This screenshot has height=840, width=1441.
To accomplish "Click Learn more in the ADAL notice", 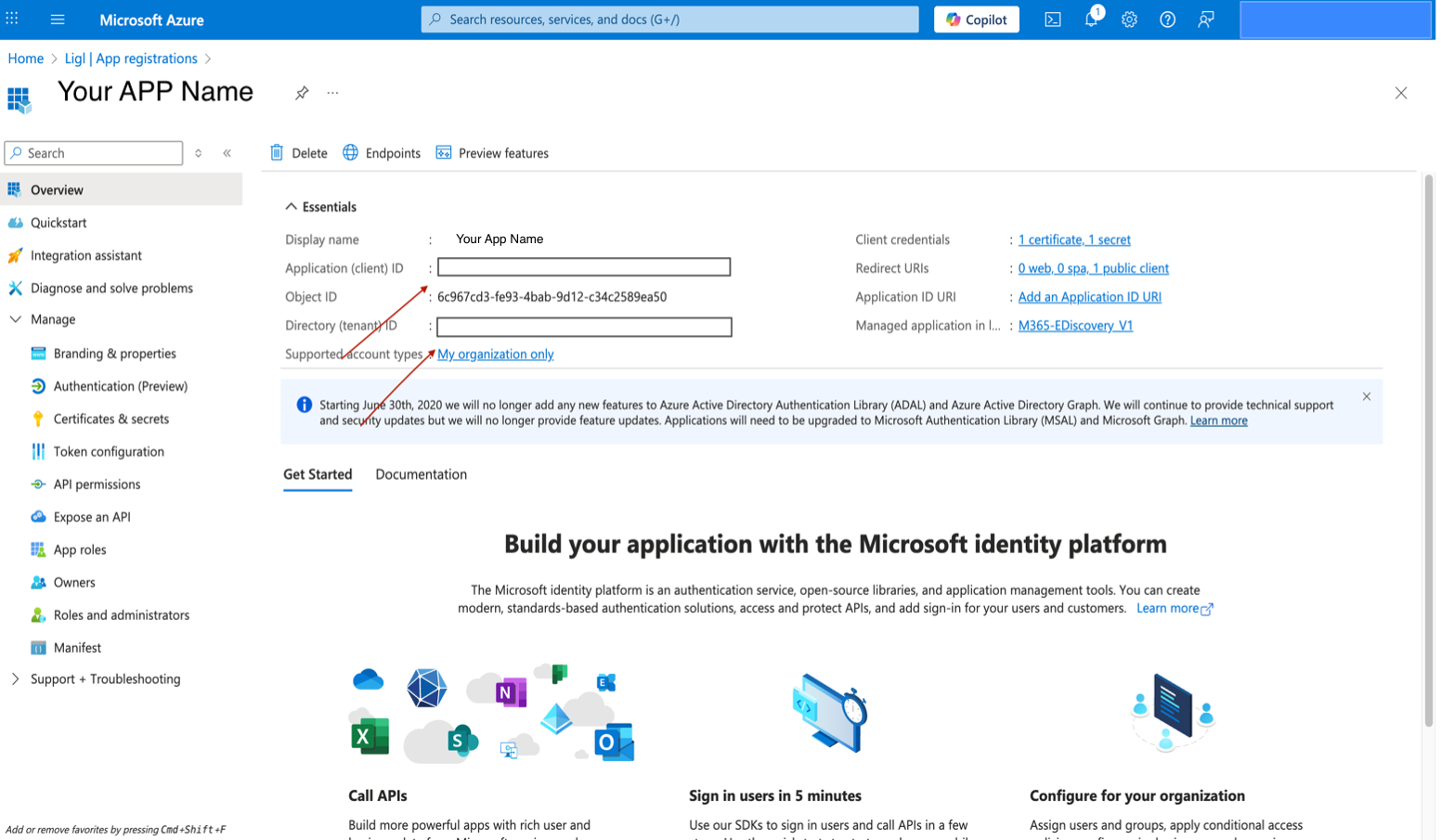I will click(1218, 420).
